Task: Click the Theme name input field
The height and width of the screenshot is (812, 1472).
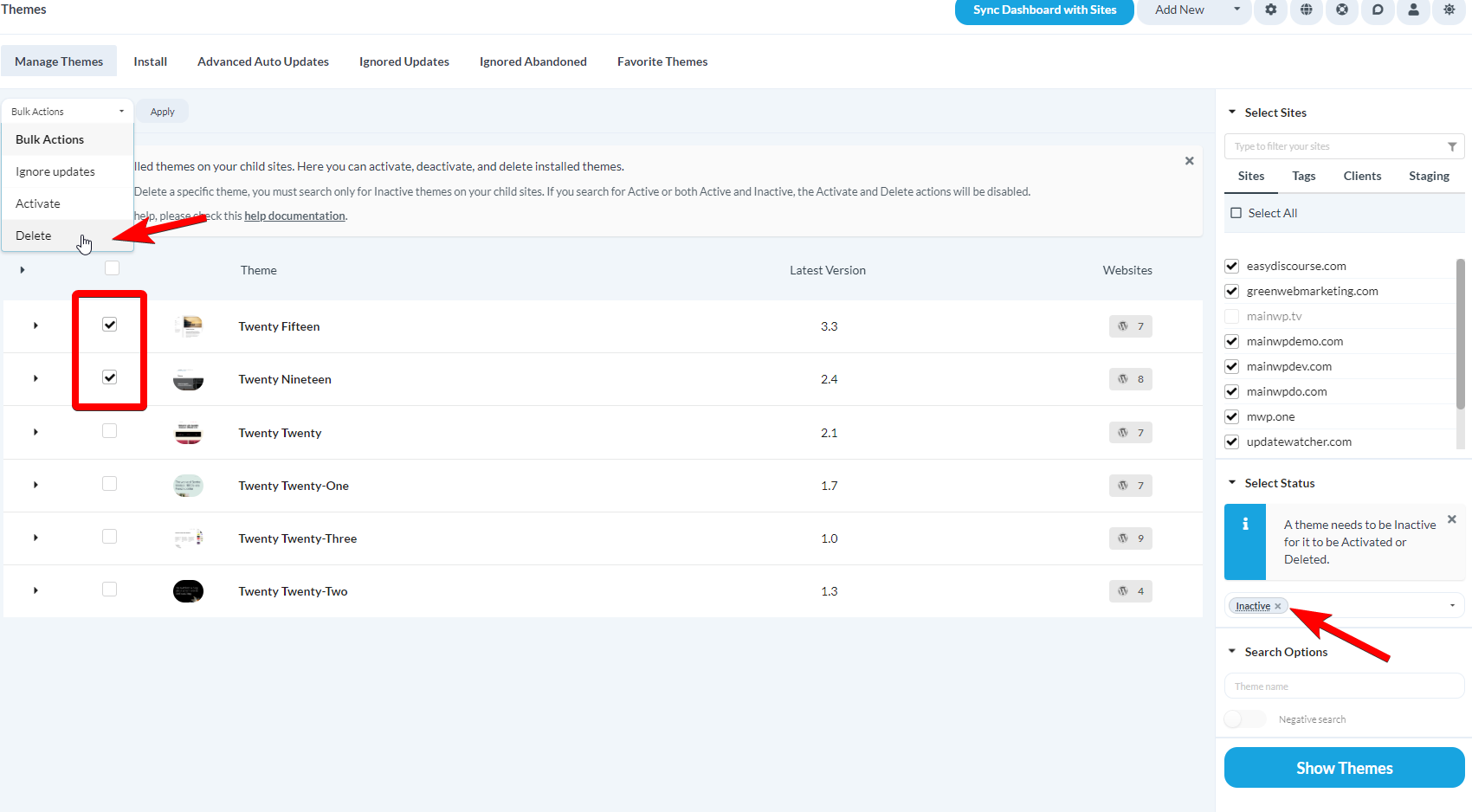Action: tap(1343, 686)
